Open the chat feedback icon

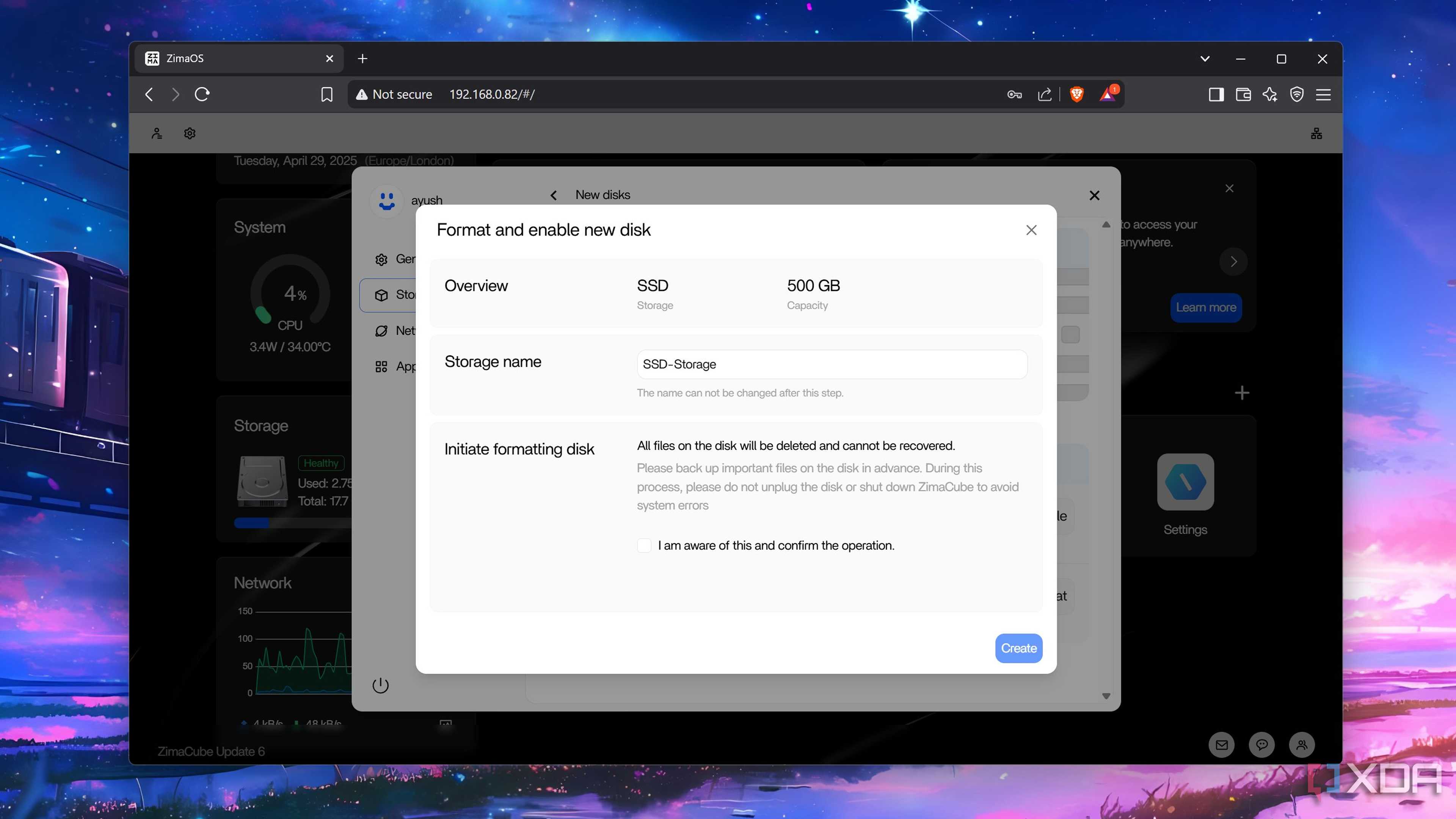(1261, 745)
